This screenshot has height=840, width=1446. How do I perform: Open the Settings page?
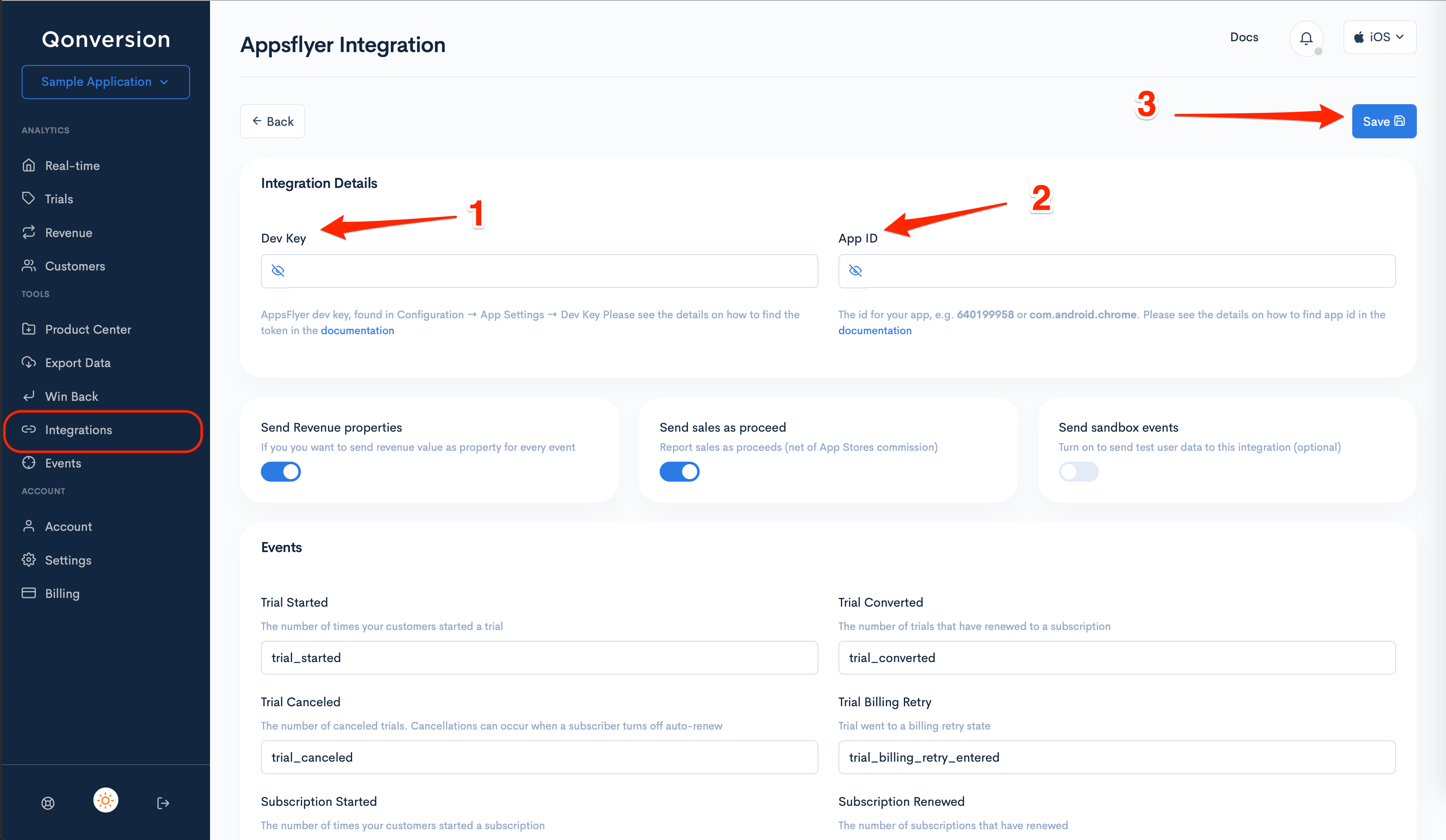(x=68, y=560)
